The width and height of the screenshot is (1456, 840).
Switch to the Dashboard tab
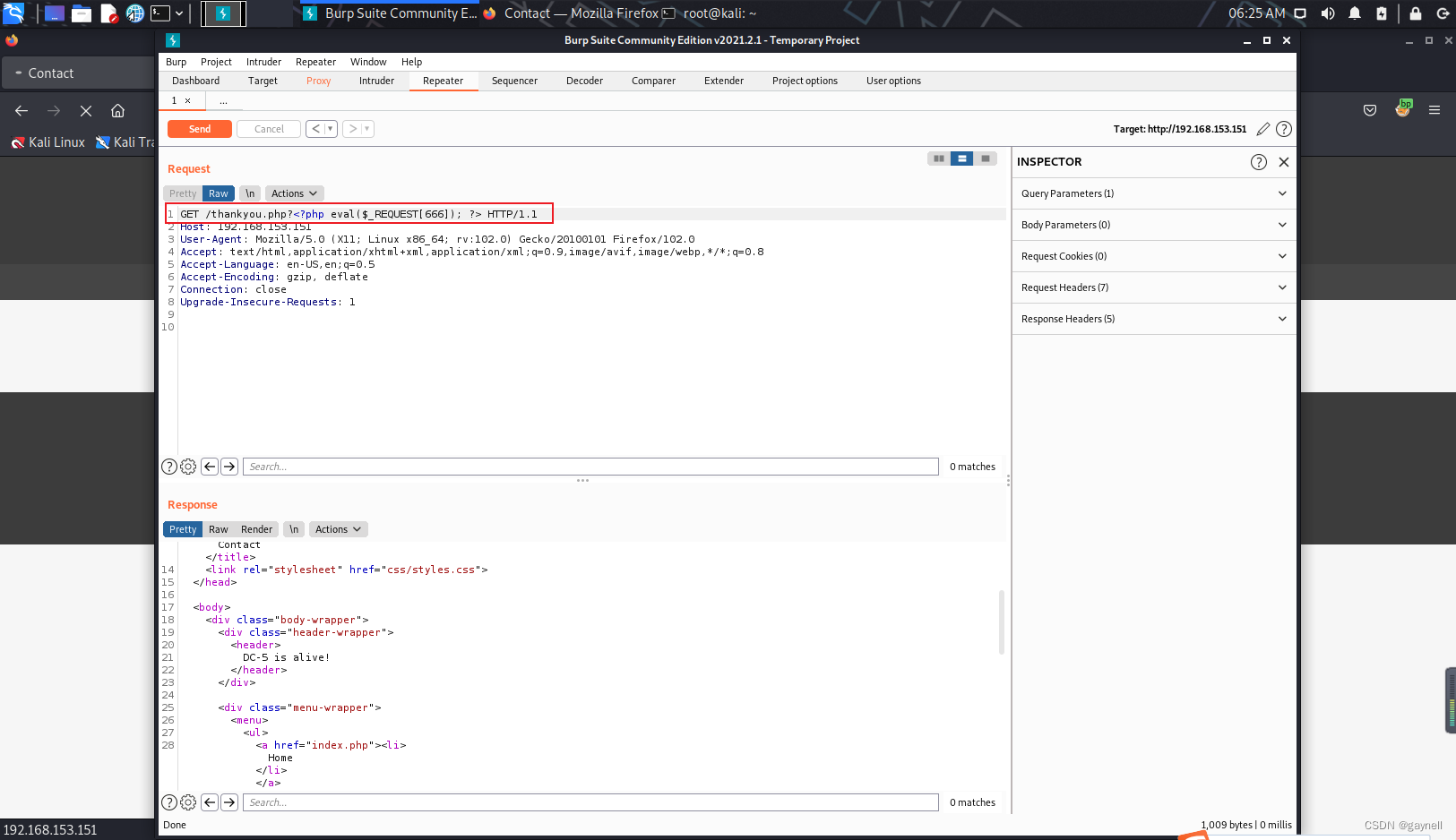pyautogui.click(x=195, y=81)
